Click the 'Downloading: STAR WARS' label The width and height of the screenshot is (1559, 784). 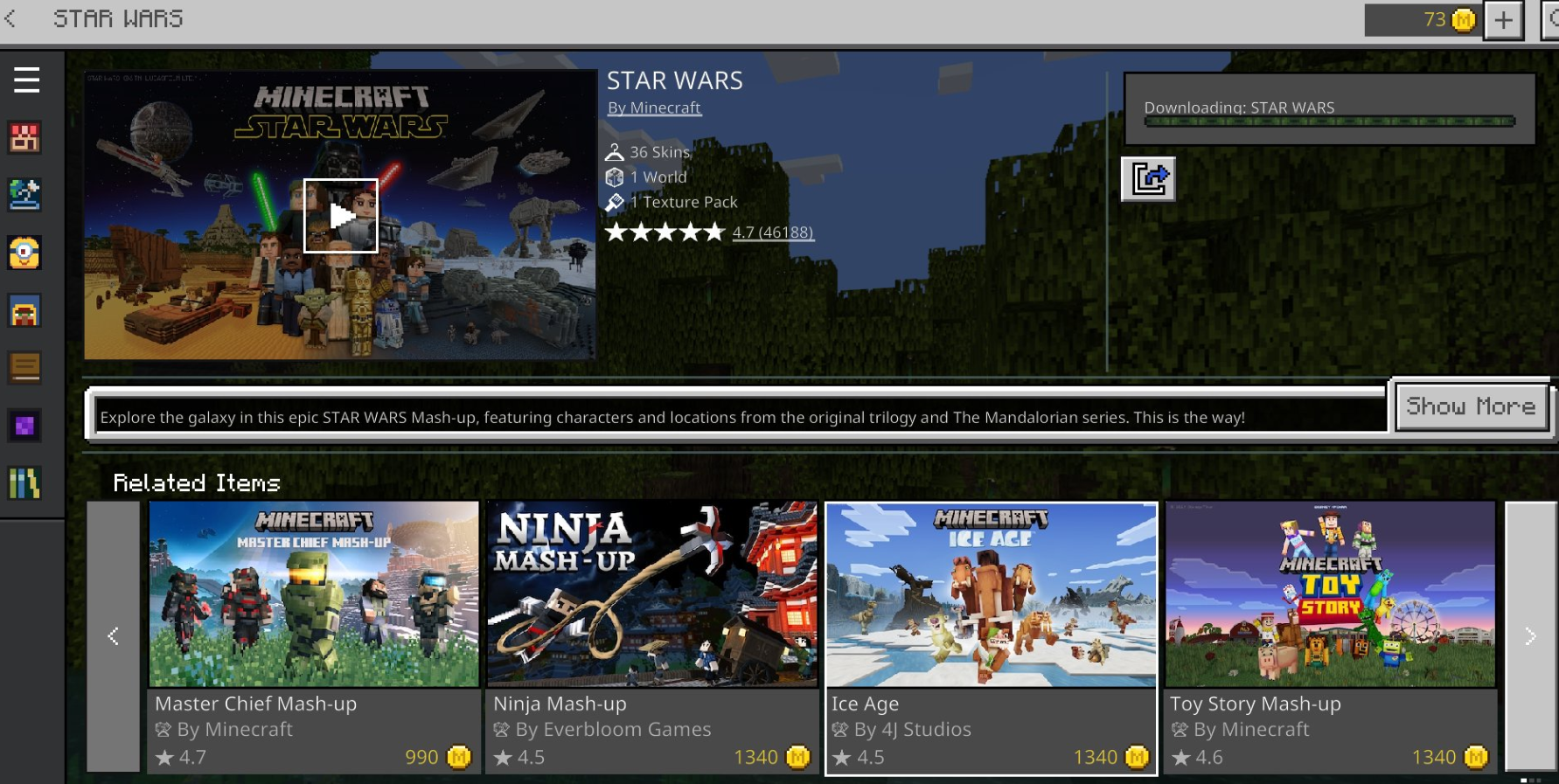[1239, 108]
